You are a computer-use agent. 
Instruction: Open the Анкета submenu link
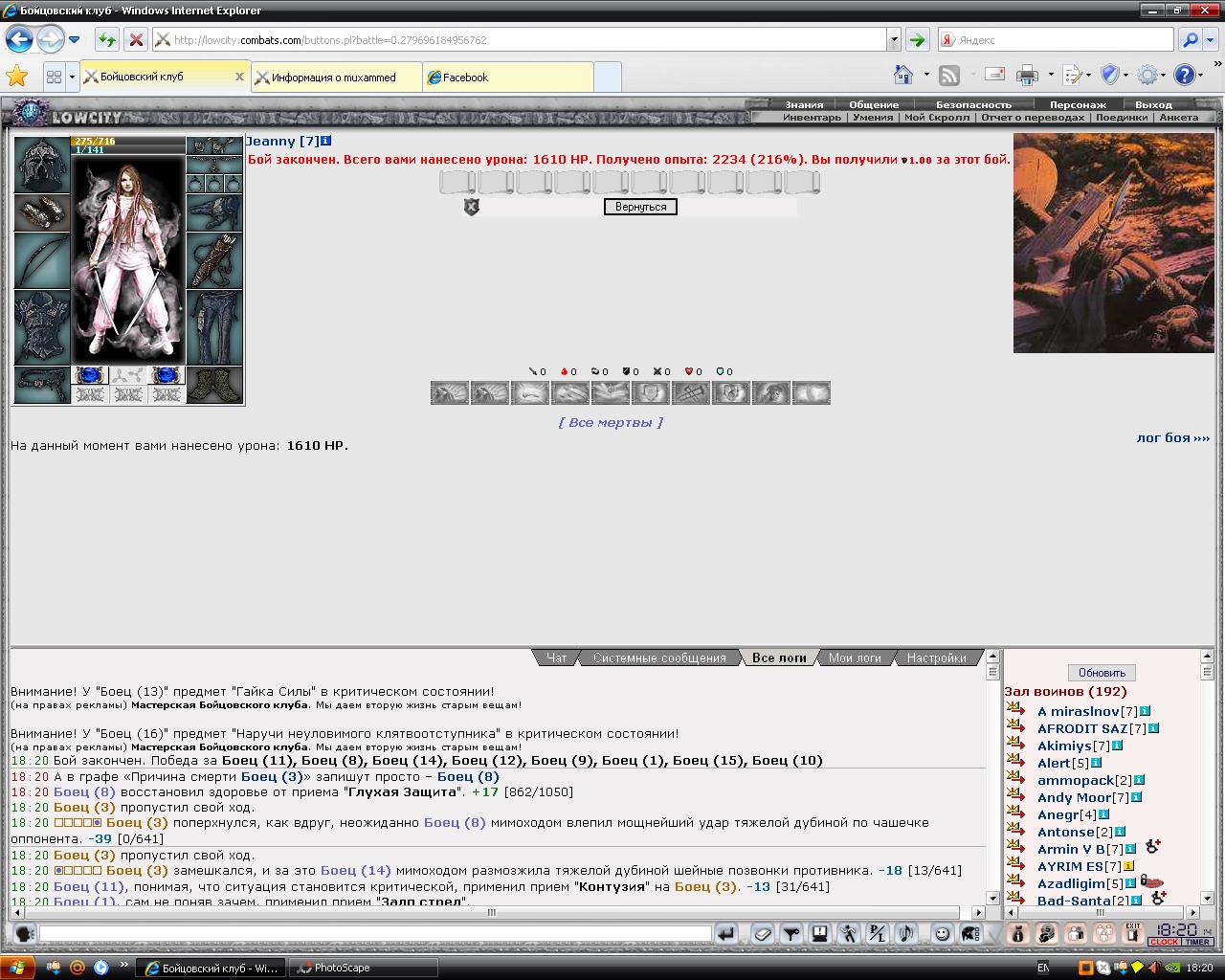click(1178, 117)
